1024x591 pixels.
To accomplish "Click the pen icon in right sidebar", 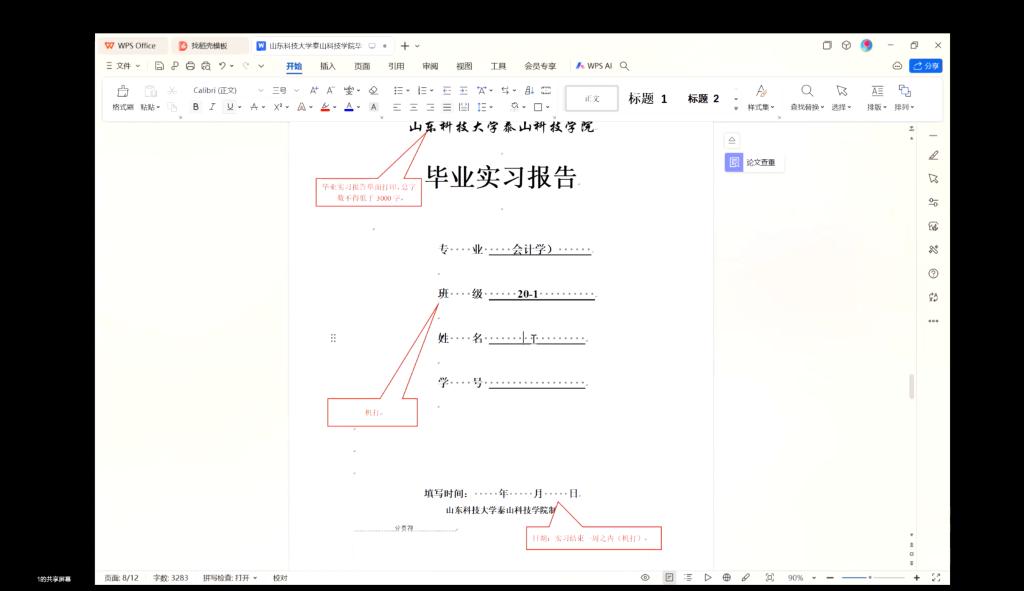I will (x=933, y=155).
